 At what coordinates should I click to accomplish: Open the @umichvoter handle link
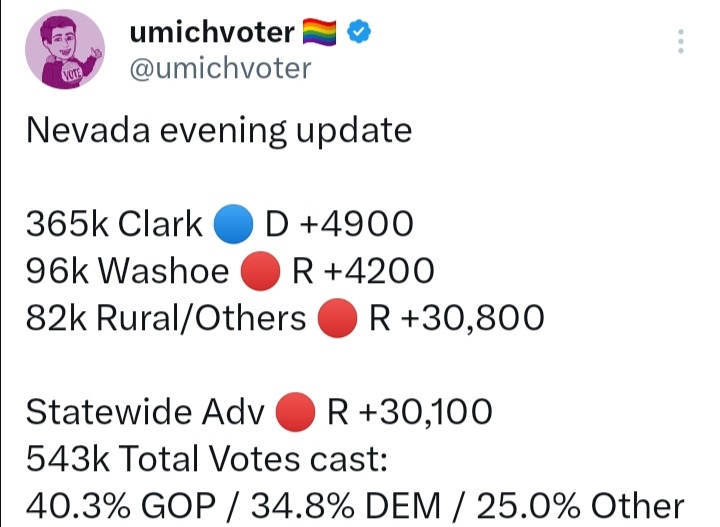tap(220, 68)
